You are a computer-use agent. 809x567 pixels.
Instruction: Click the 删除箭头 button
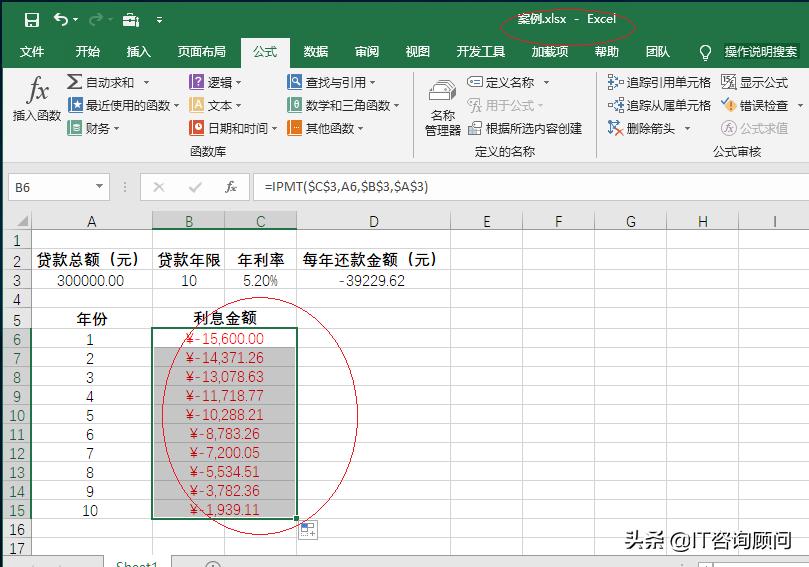(x=641, y=128)
